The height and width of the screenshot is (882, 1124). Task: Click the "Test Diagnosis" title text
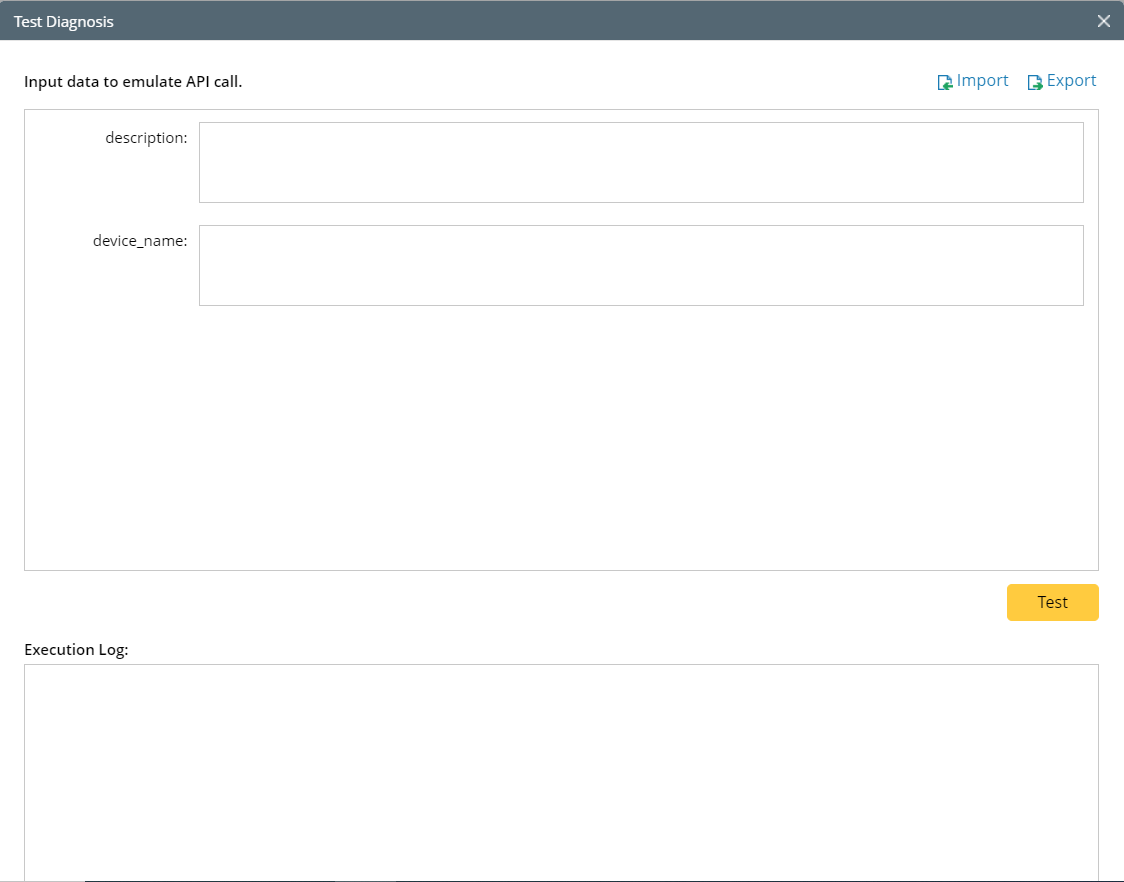[x=64, y=21]
